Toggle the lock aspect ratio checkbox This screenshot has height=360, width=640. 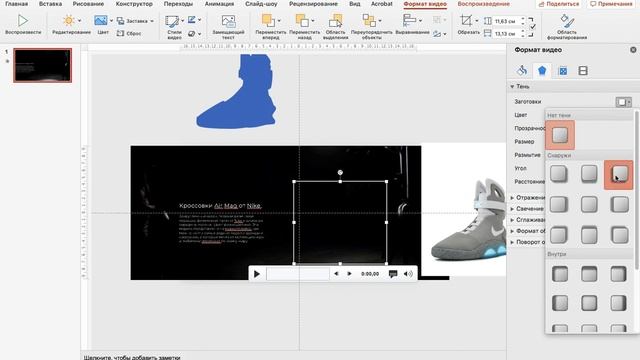(533, 27)
